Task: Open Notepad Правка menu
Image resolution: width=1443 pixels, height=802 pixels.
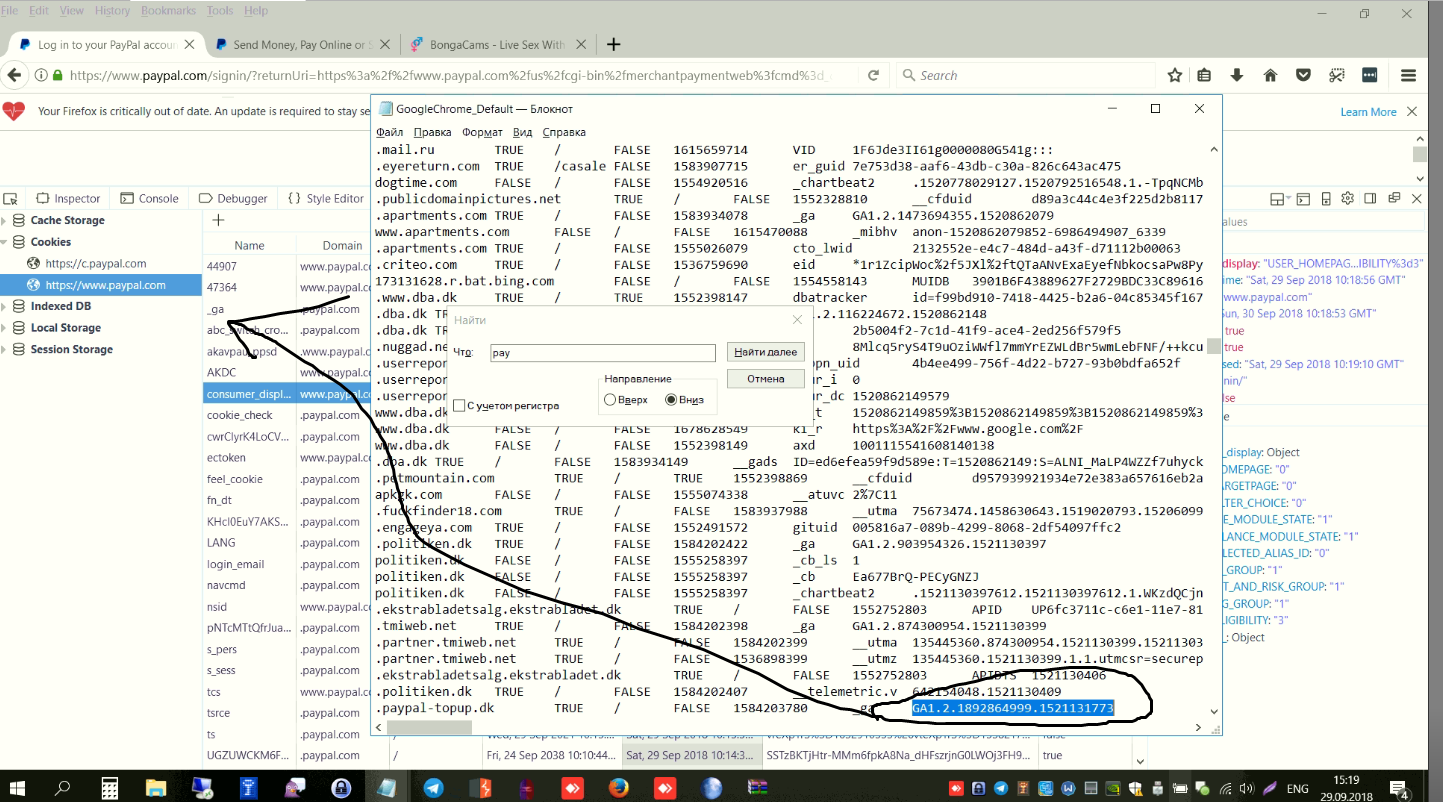Action: pyautogui.click(x=433, y=132)
